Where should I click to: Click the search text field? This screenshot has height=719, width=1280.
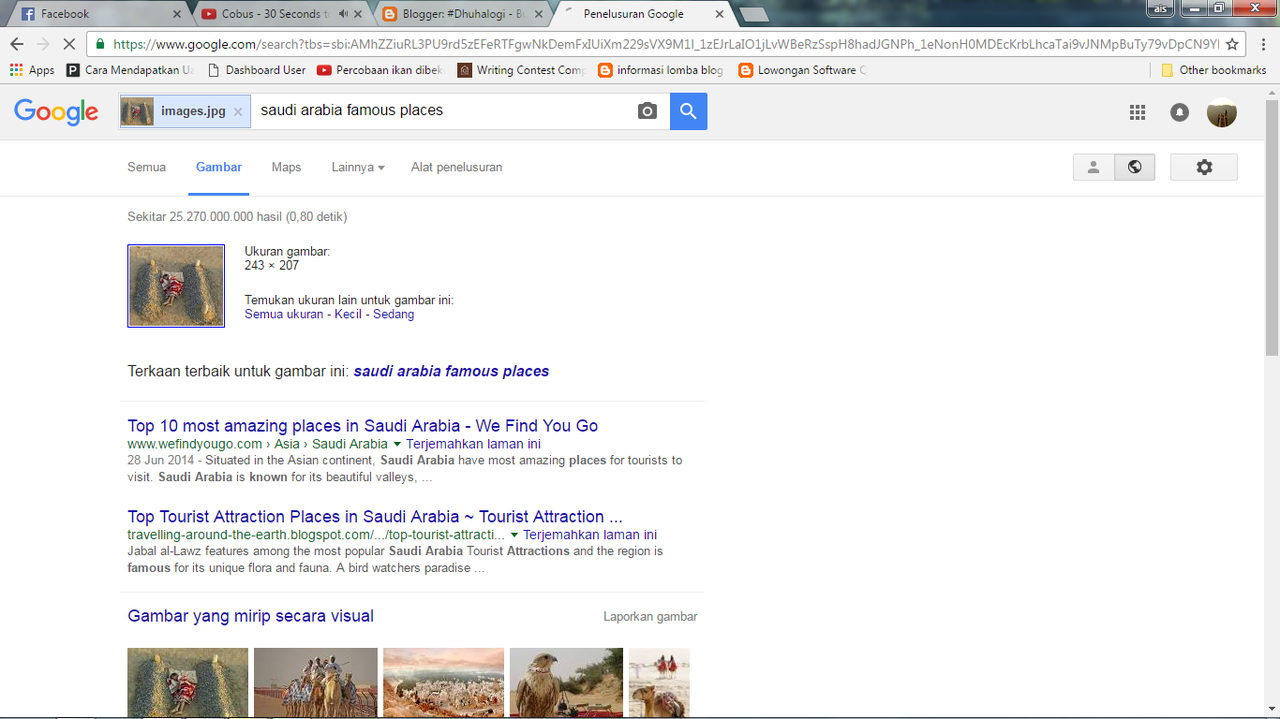click(442, 111)
